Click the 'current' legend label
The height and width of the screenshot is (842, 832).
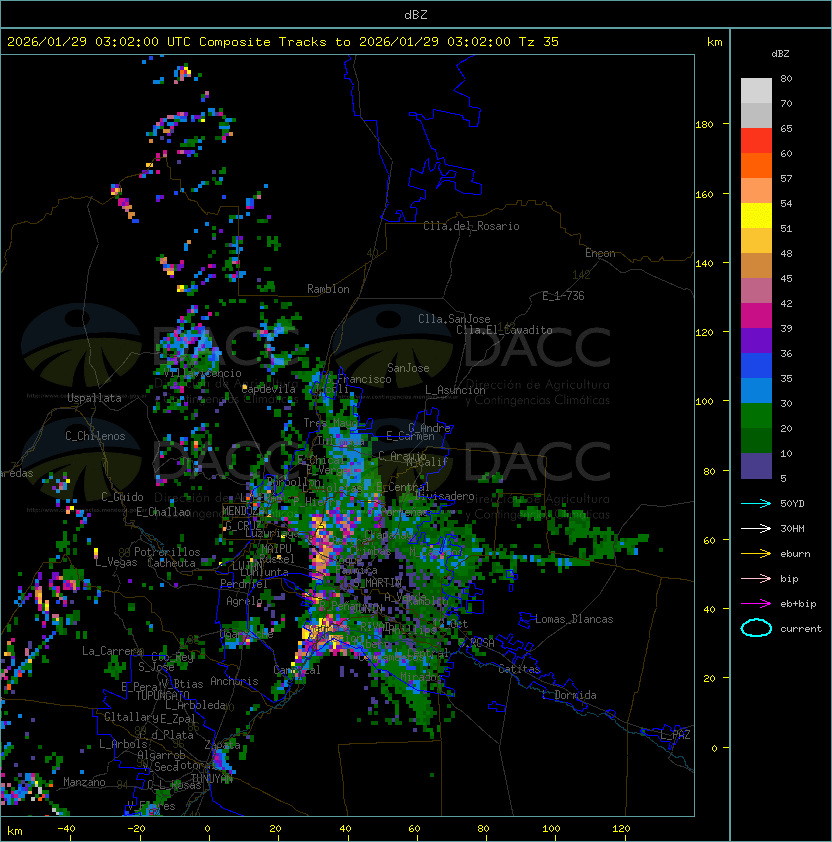[801, 629]
